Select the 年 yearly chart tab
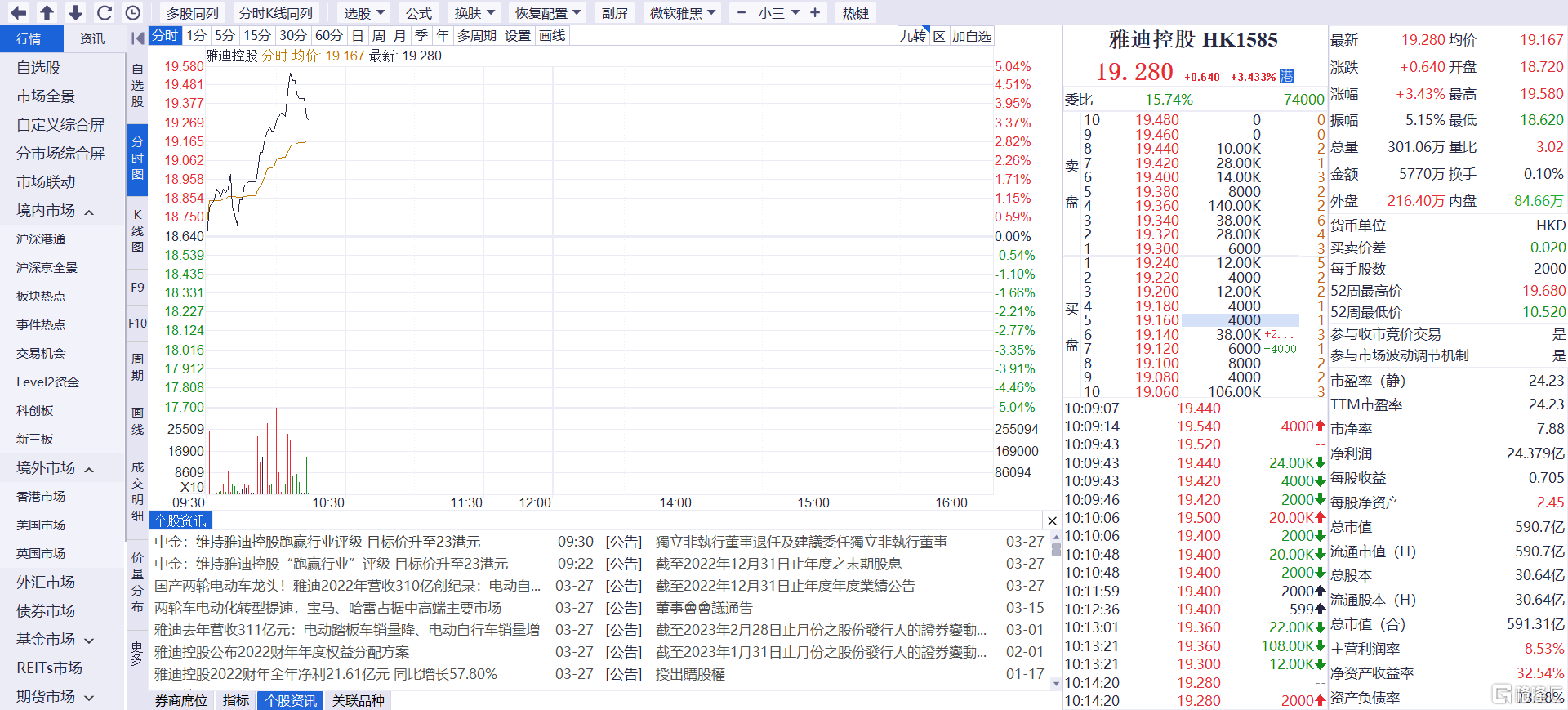Image resolution: width=1568 pixels, height=710 pixels. (x=443, y=36)
